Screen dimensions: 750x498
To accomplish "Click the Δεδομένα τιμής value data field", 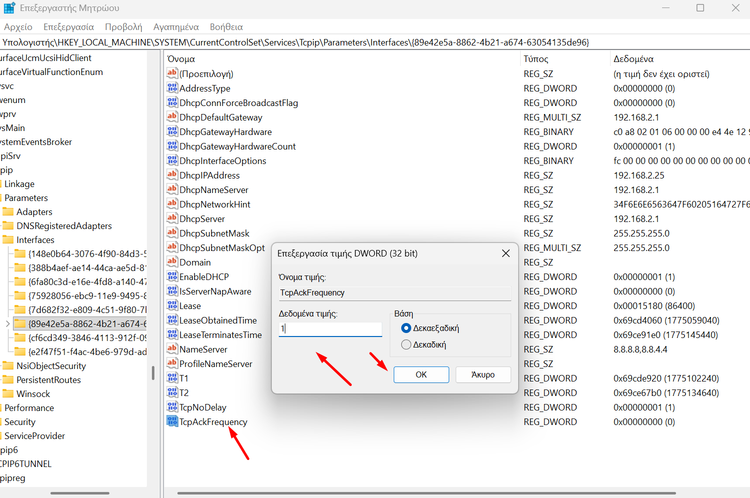I will (330, 328).
